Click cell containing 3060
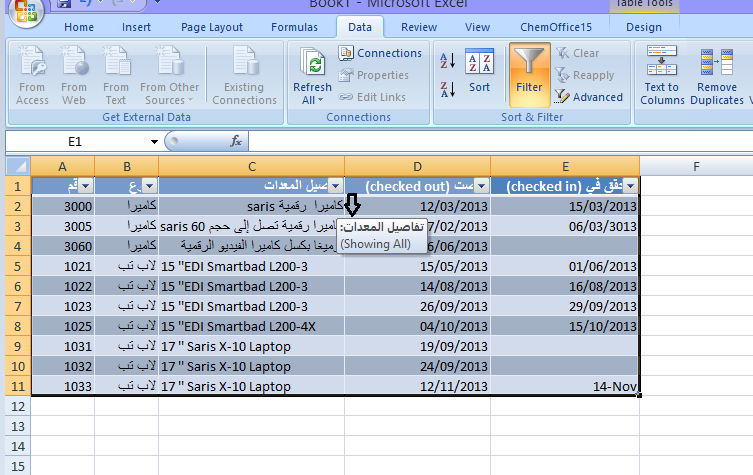The height and width of the screenshot is (475, 753). (x=63, y=246)
